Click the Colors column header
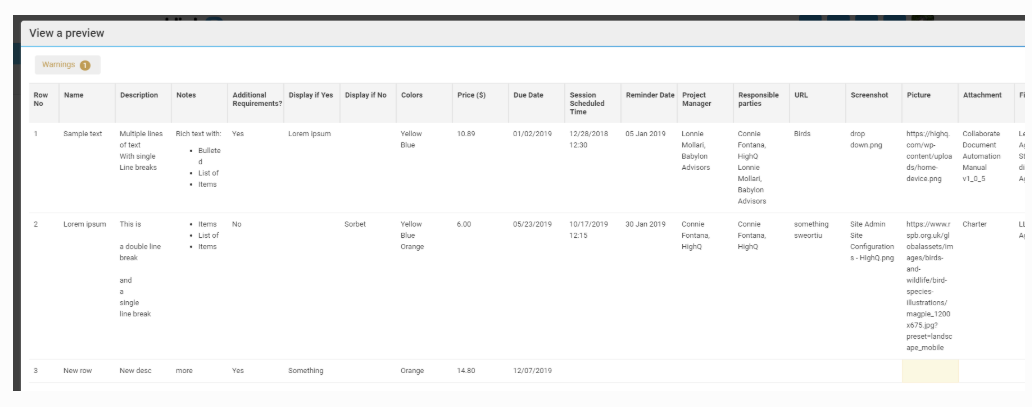Image resolution: width=1032 pixels, height=407 pixels. (x=412, y=96)
